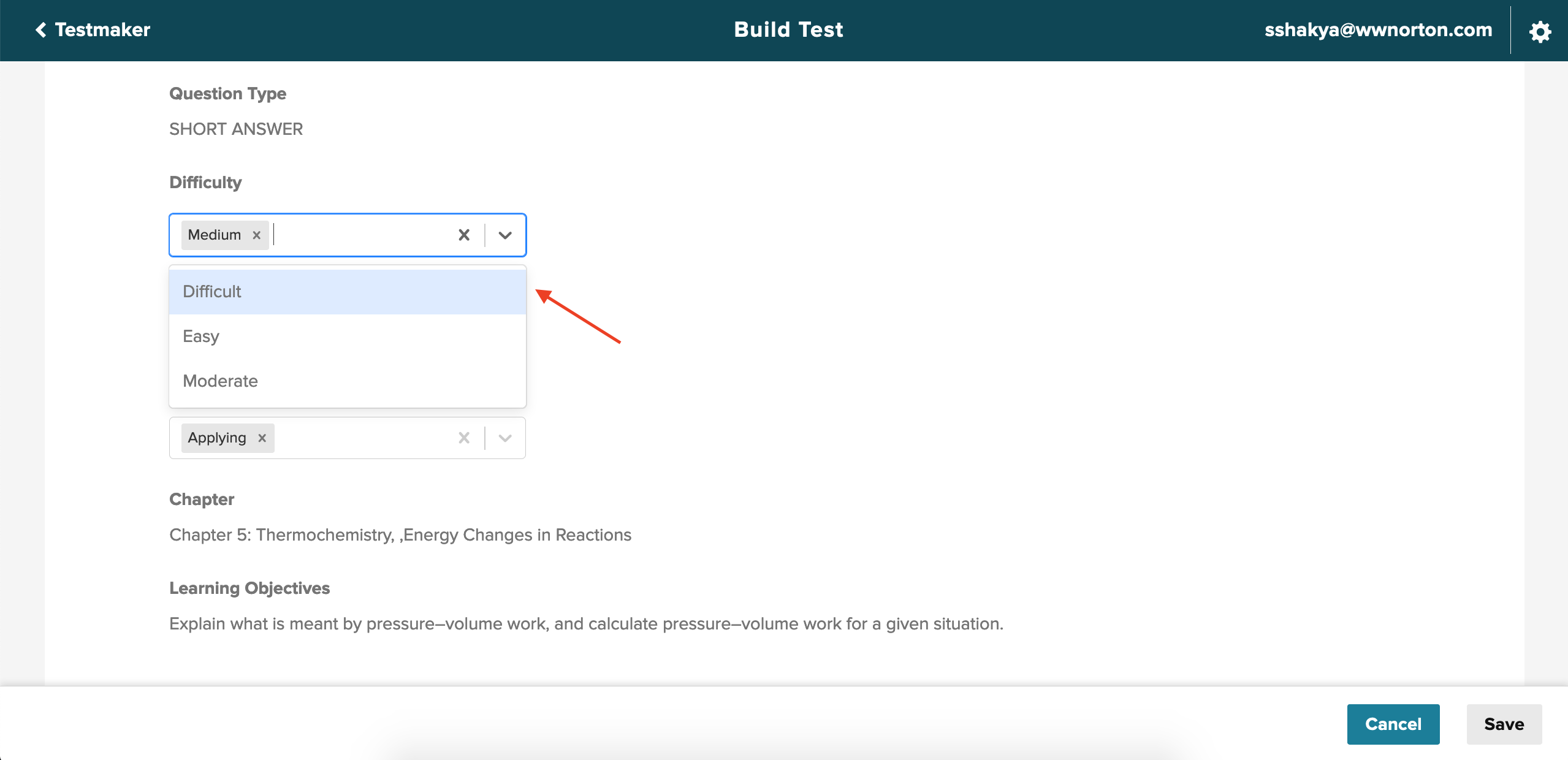Clear all Difficulty selections
This screenshot has height=760, width=1568.
click(464, 235)
